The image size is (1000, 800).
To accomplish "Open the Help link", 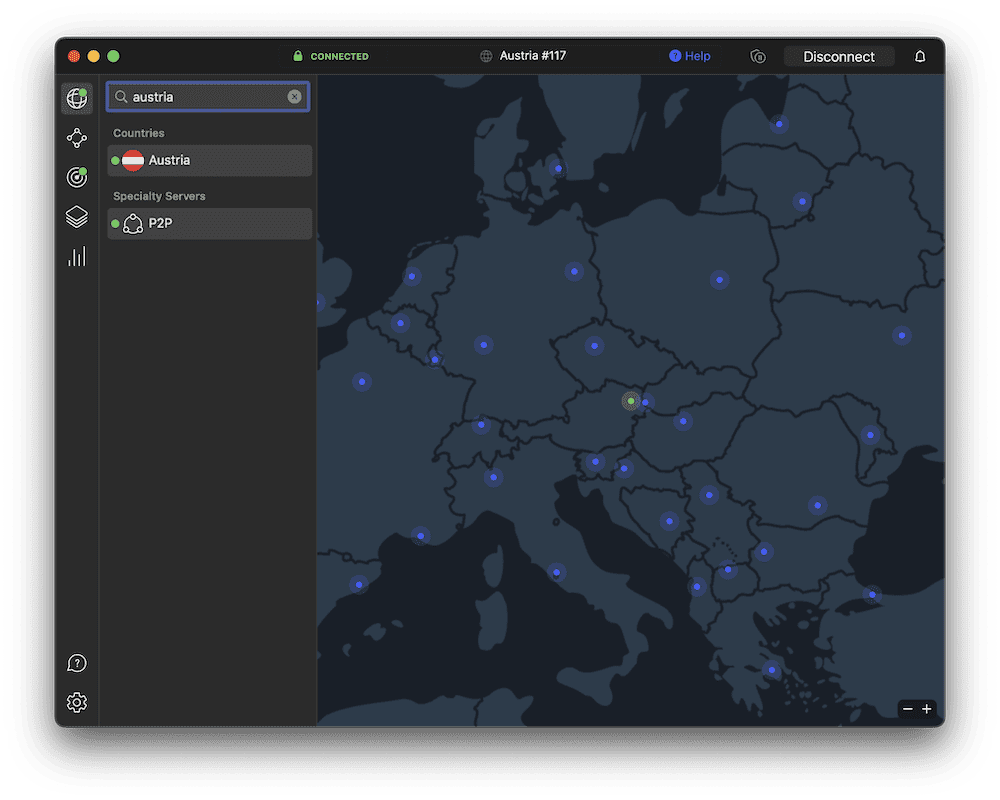I will pyautogui.click(x=689, y=56).
